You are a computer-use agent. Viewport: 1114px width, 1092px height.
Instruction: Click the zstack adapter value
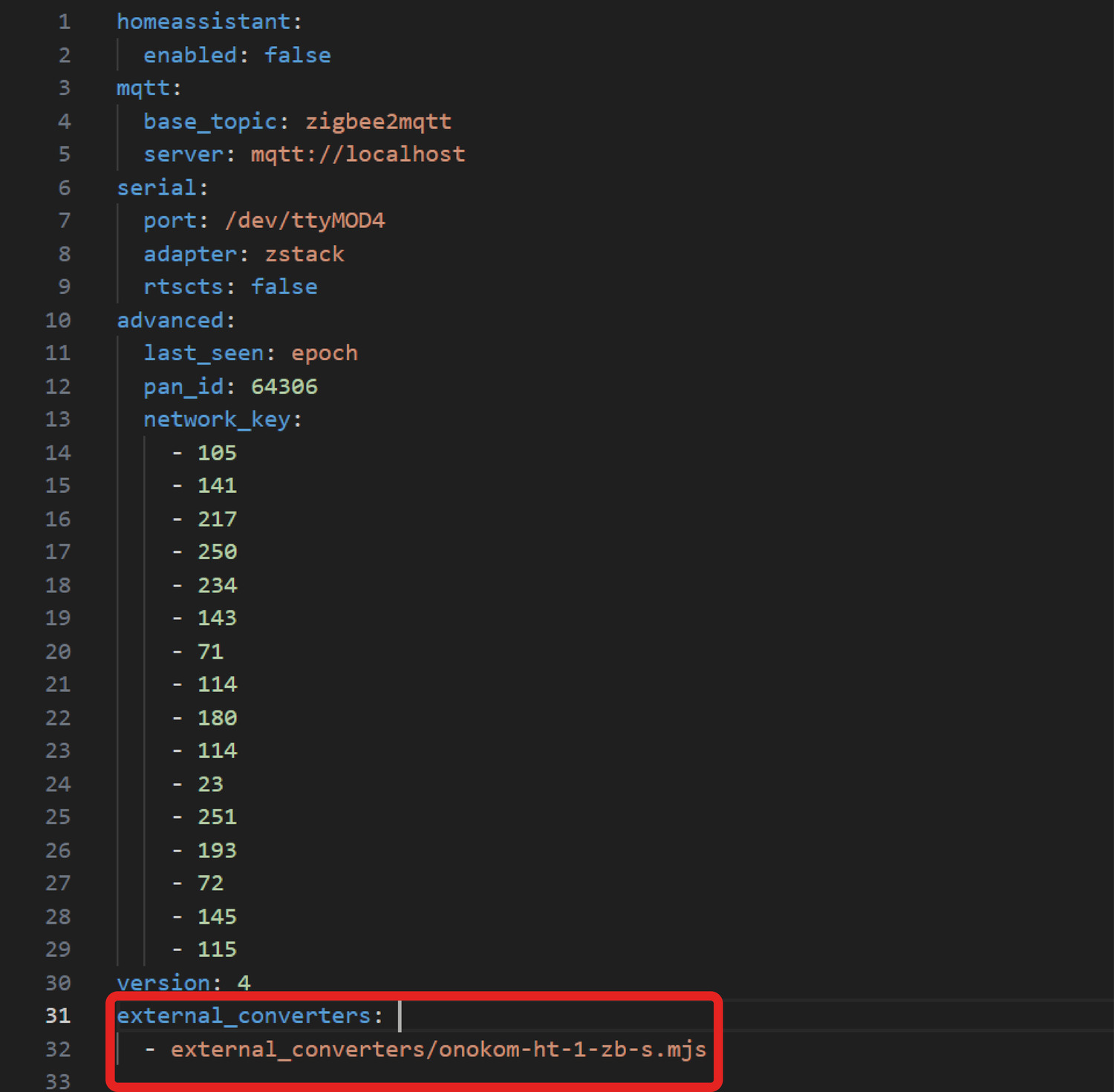click(304, 254)
